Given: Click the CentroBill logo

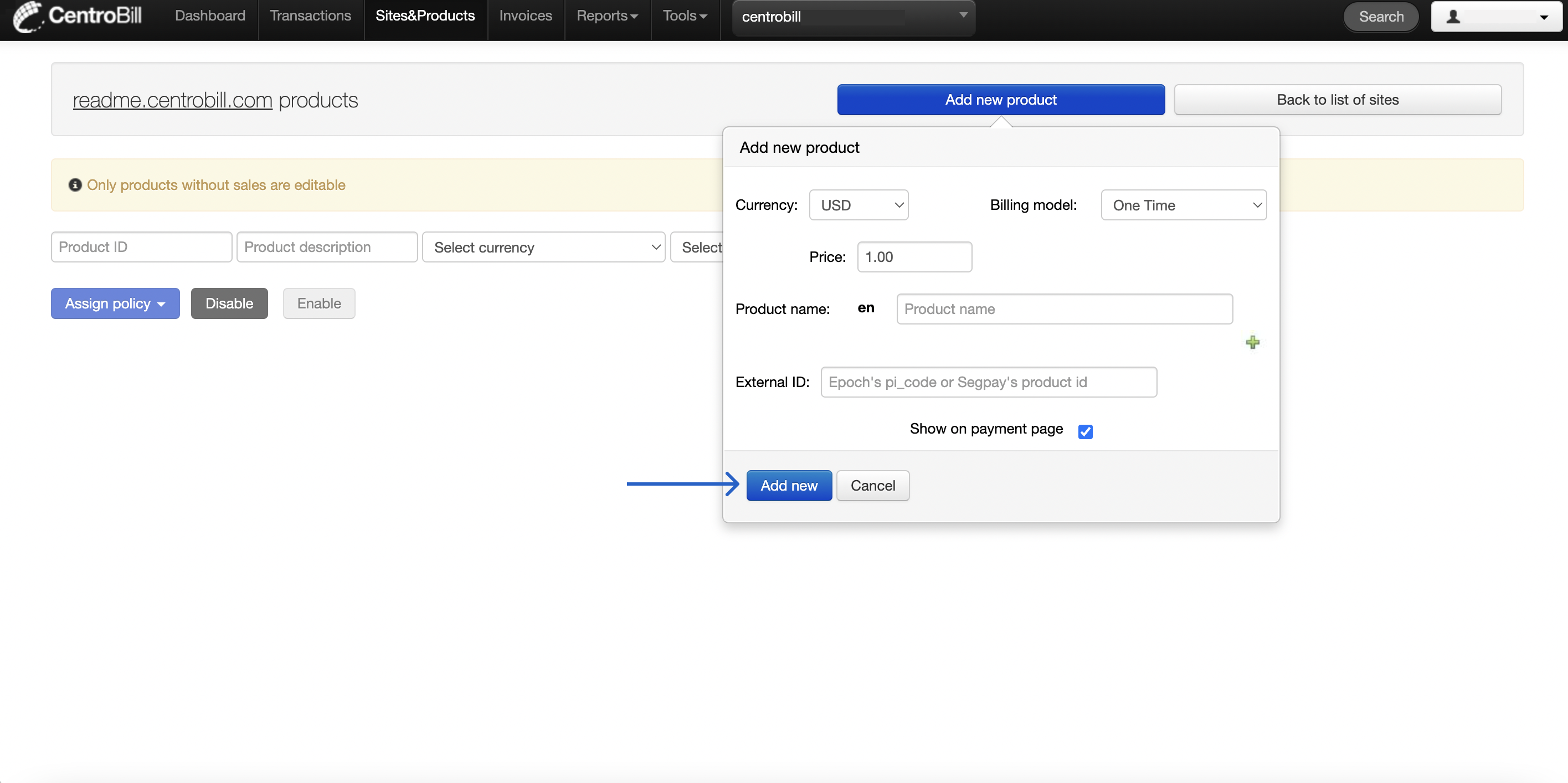Looking at the screenshot, I should 78,16.
